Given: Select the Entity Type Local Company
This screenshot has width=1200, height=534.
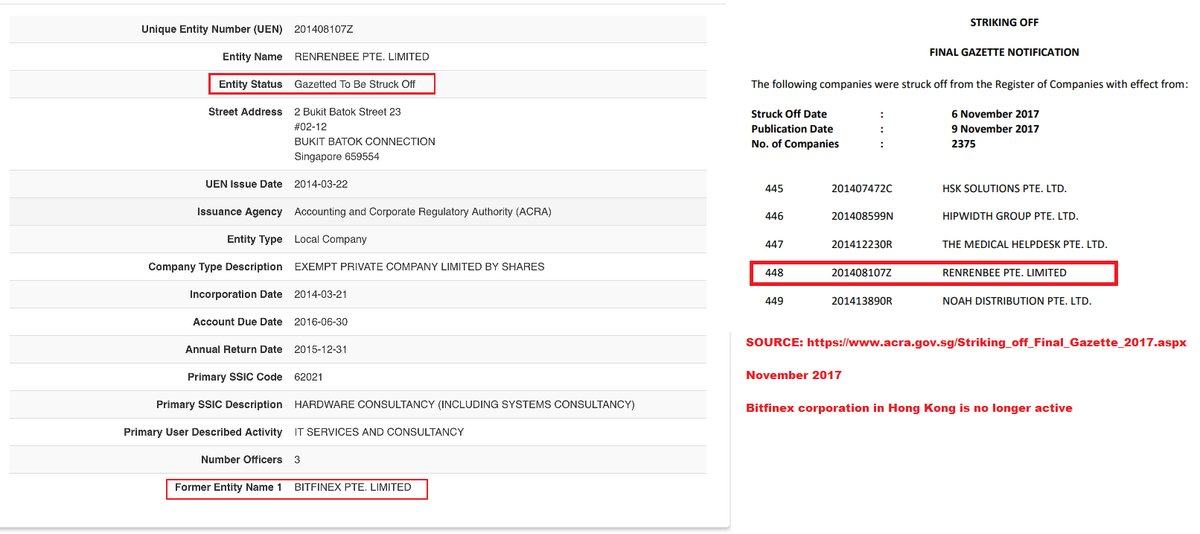Looking at the screenshot, I should [x=330, y=240].
